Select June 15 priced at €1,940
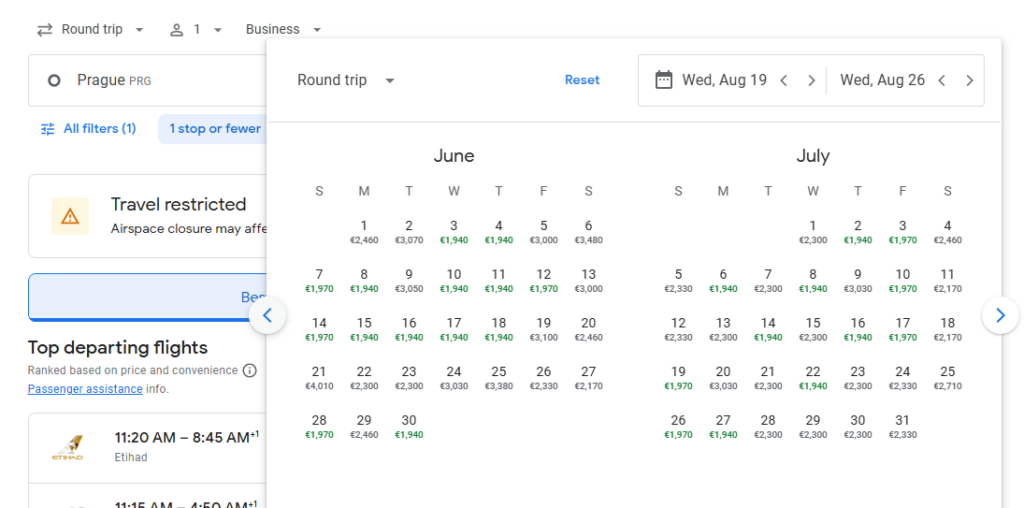 364,329
